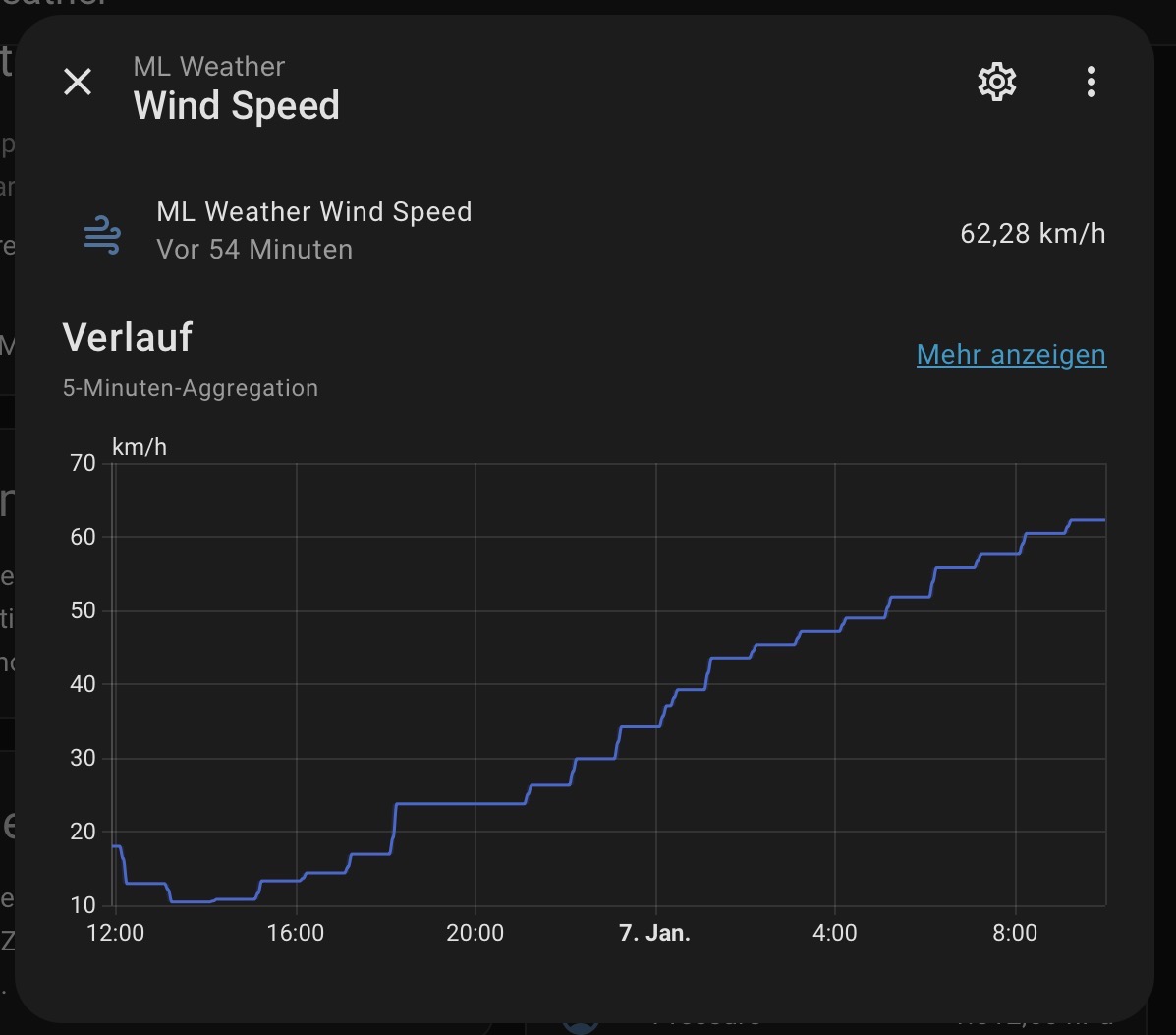Click the km/h unit label above chart

(140, 447)
